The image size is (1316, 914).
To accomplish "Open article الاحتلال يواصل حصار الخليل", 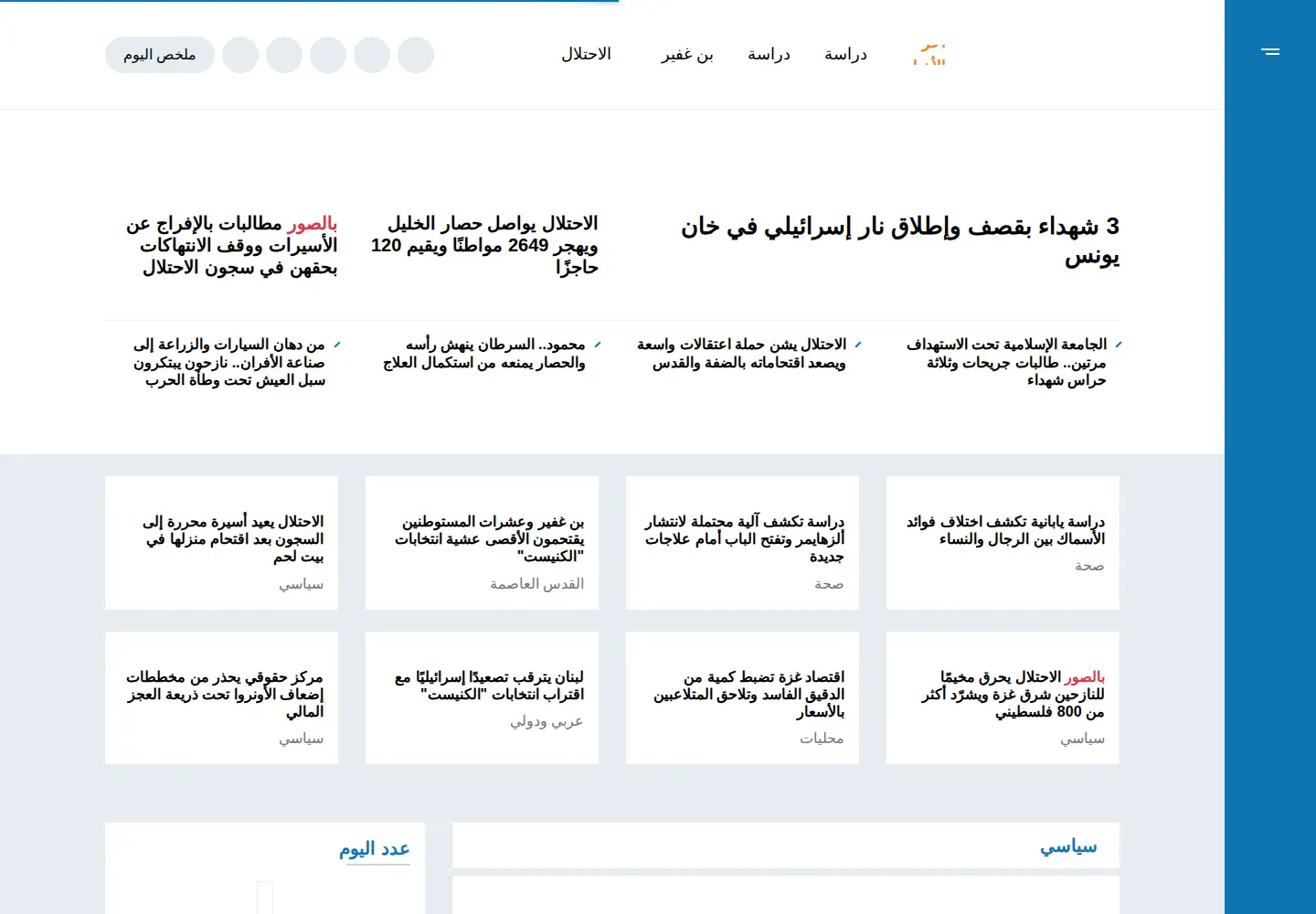I will pyautogui.click(x=484, y=245).
